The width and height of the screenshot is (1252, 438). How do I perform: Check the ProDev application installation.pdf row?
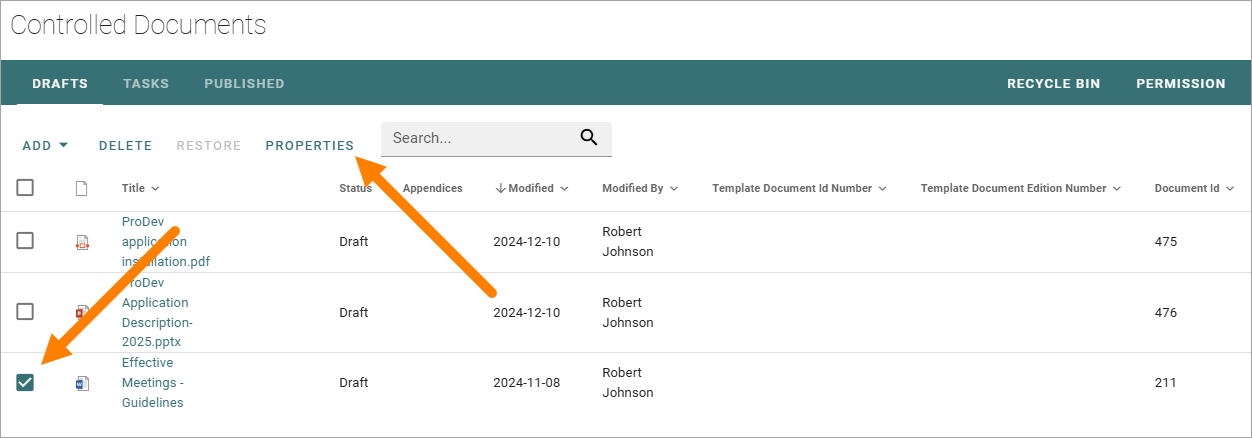pyautogui.click(x=25, y=241)
